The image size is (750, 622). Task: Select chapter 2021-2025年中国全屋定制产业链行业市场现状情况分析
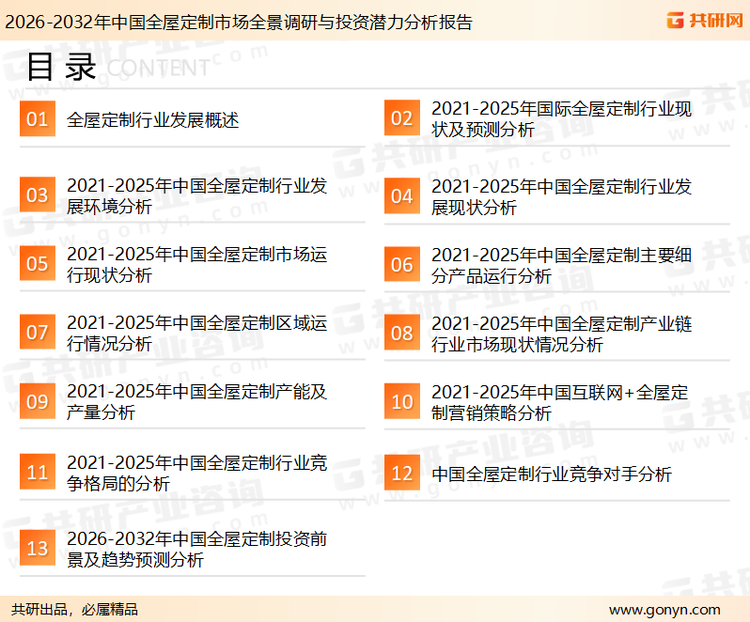561,333
